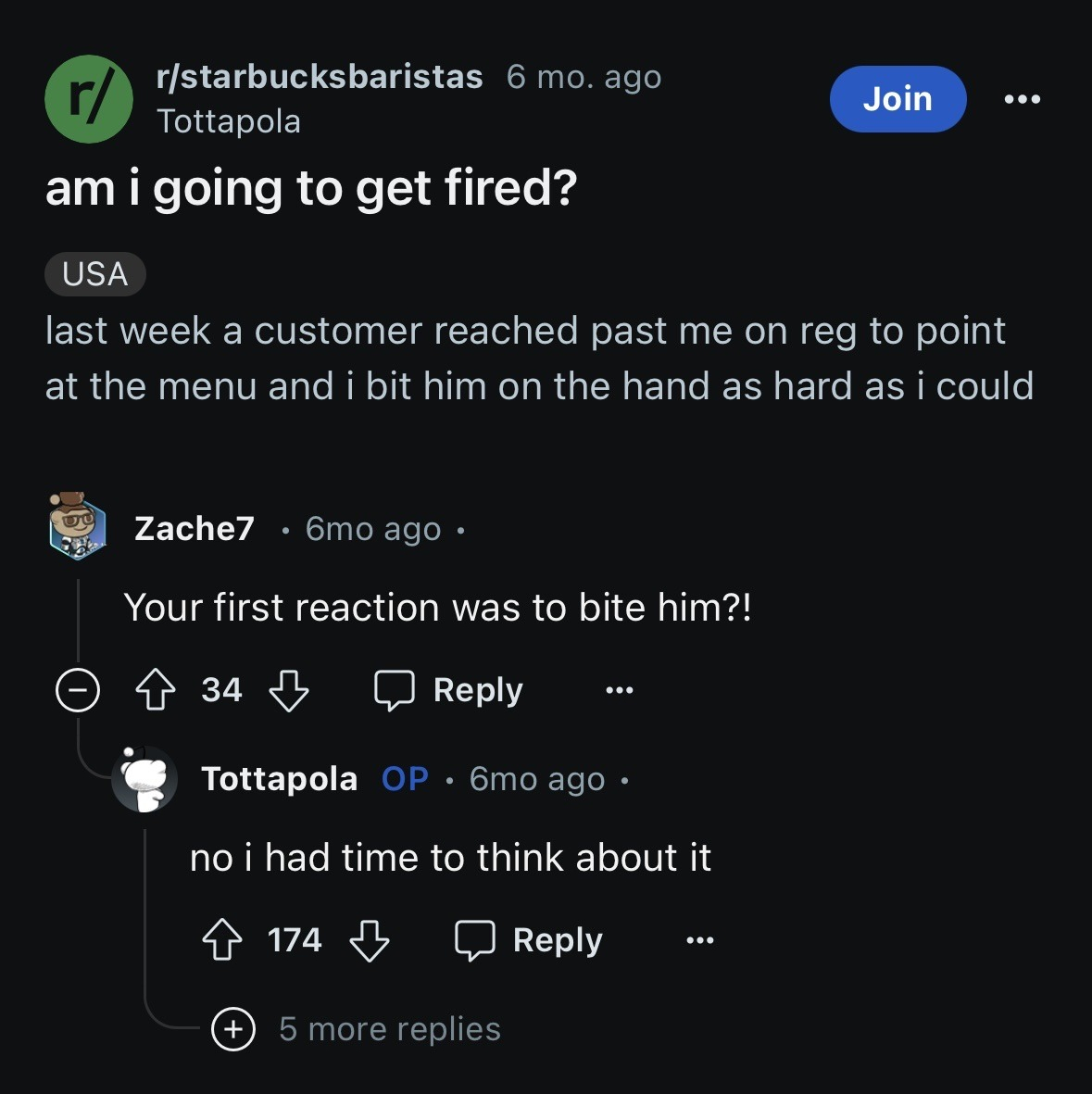The width and height of the screenshot is (1092, 1094).
Task: Reply to Tottapola's comment
Action: (x=529, y=940)
